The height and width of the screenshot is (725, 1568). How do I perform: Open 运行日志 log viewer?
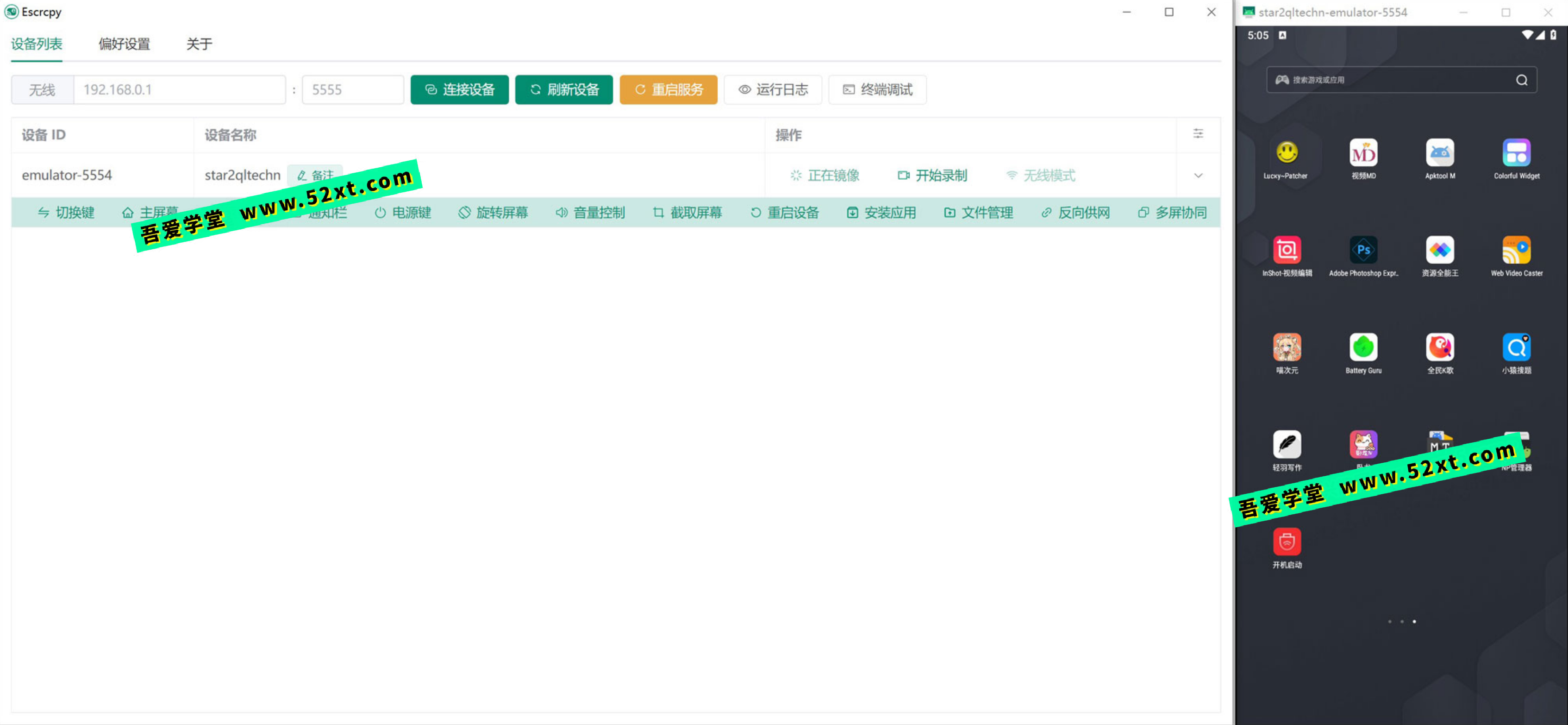point(773,89)
